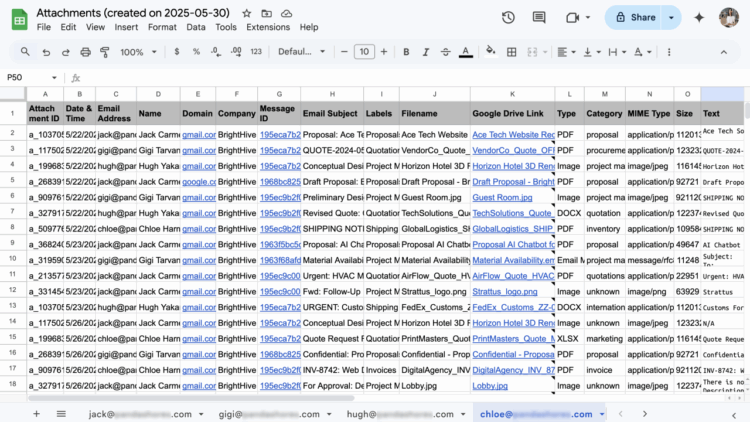Toggle bold formatting

pyautogui.click(x=406, y=52)
